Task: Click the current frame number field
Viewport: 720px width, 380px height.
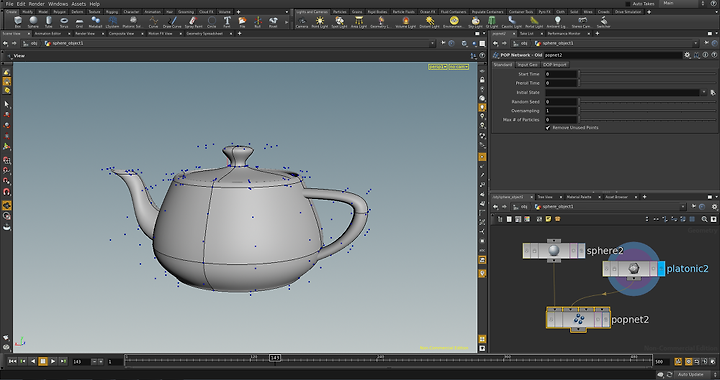Action: pos(81,362)
